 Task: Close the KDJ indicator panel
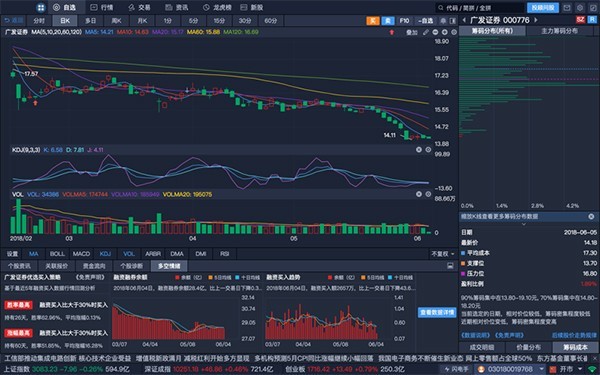419,150
